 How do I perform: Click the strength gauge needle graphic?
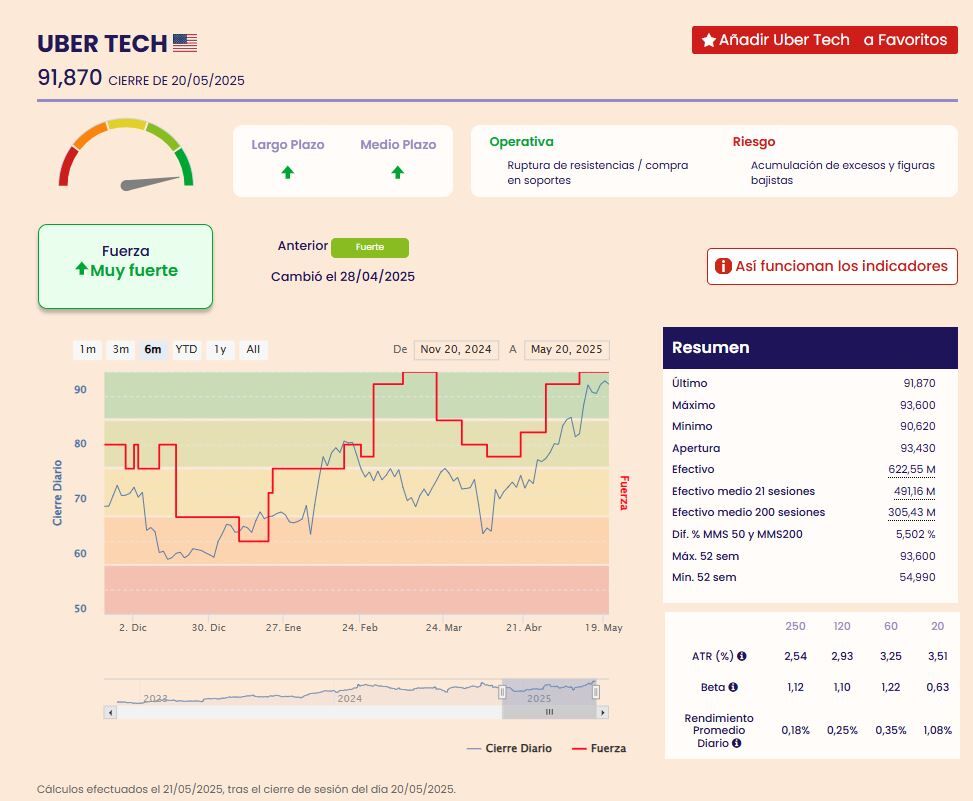pyautogui.click(x=150, y=183)
